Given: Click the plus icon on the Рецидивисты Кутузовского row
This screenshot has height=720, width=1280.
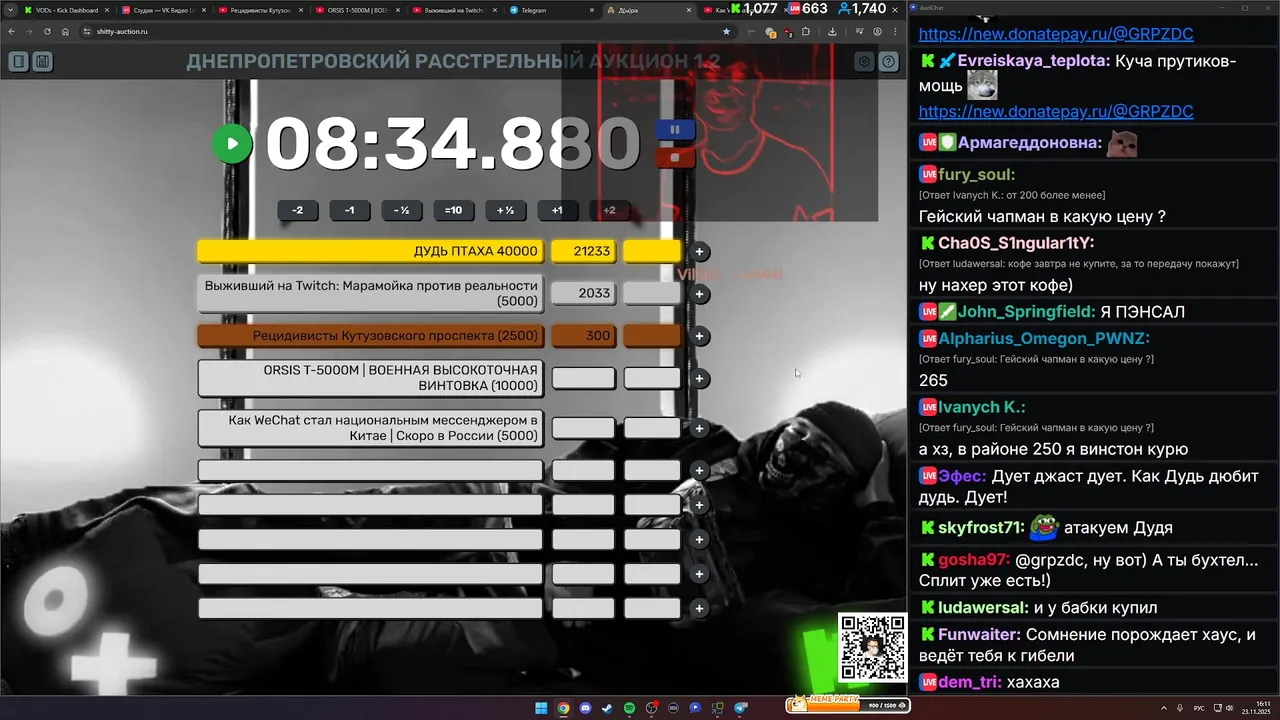Looking at the screenshot, I should 700,336.
